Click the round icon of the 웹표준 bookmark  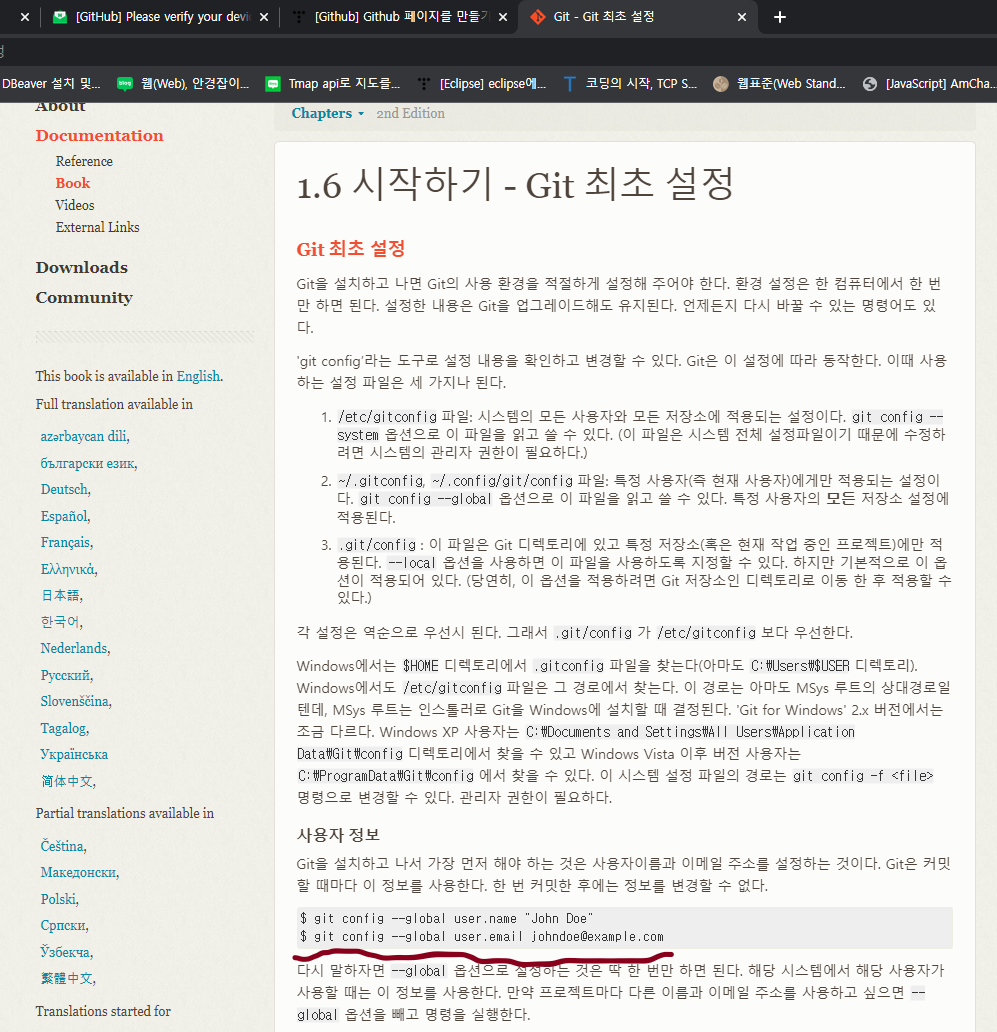click(x=721, y=84)
